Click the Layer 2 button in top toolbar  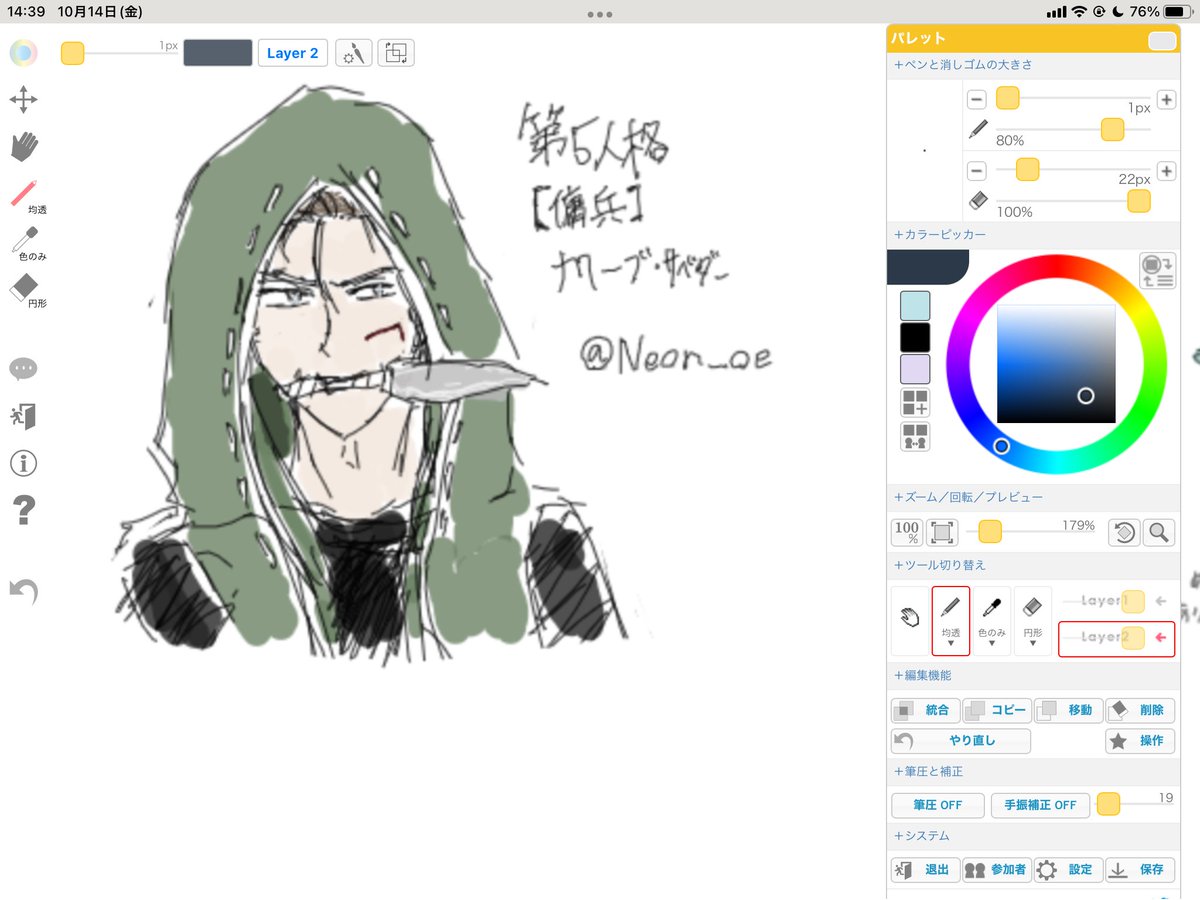[293, 53]
